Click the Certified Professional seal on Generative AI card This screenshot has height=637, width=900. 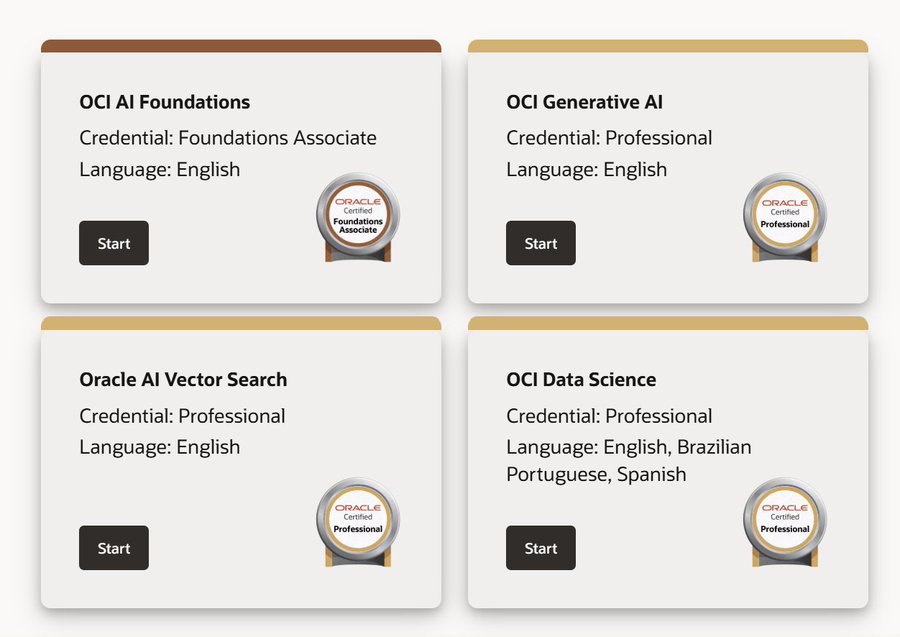coord(784,220)
